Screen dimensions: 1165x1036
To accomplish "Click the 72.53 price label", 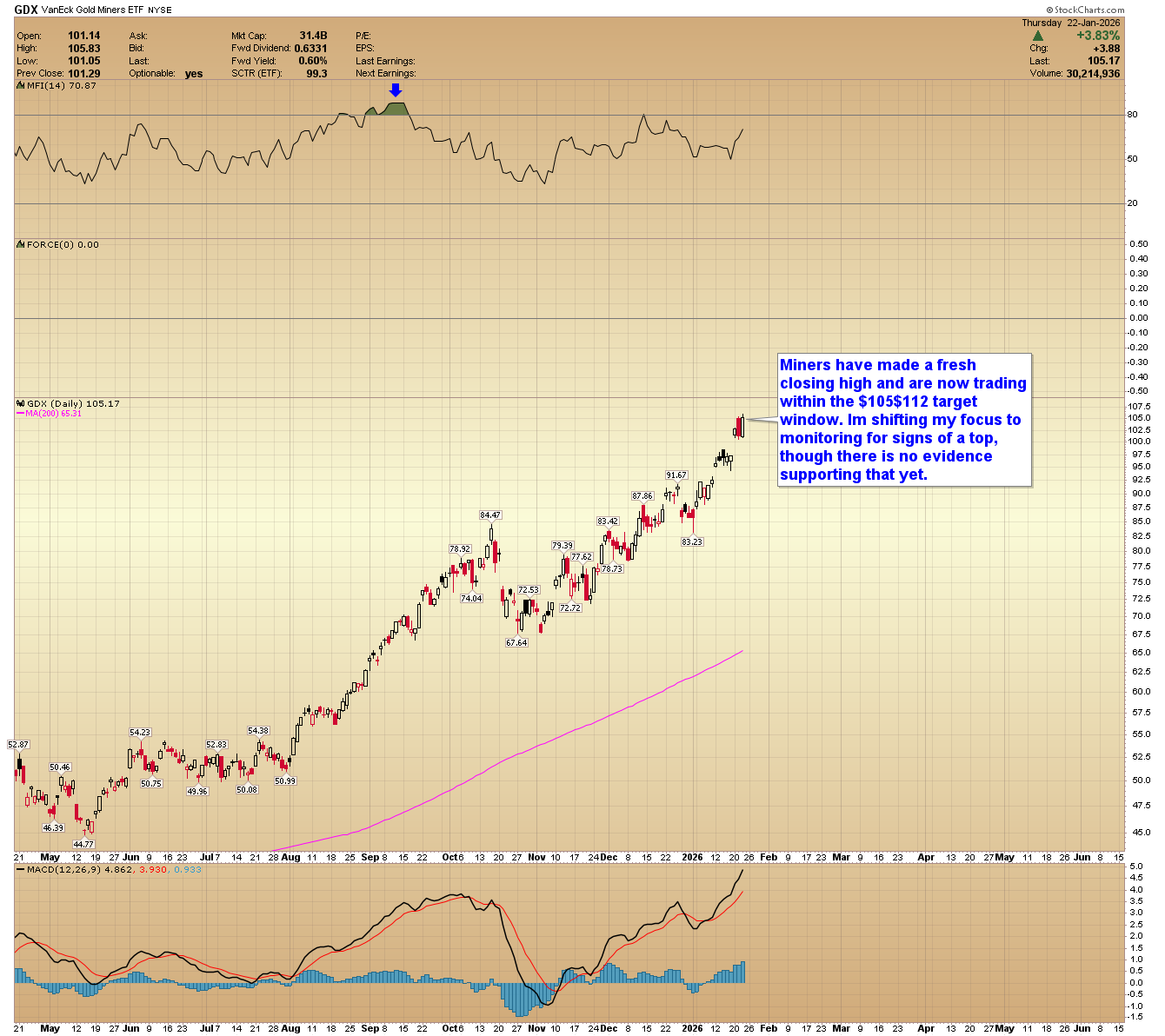I will [529, 590].
